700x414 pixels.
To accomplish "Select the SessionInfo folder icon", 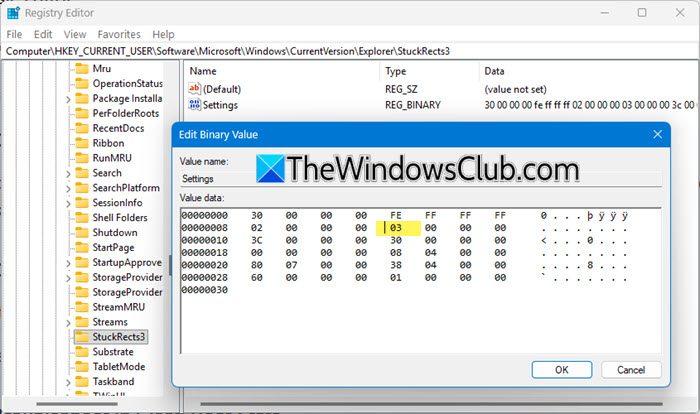I will [x=82, y=203].
